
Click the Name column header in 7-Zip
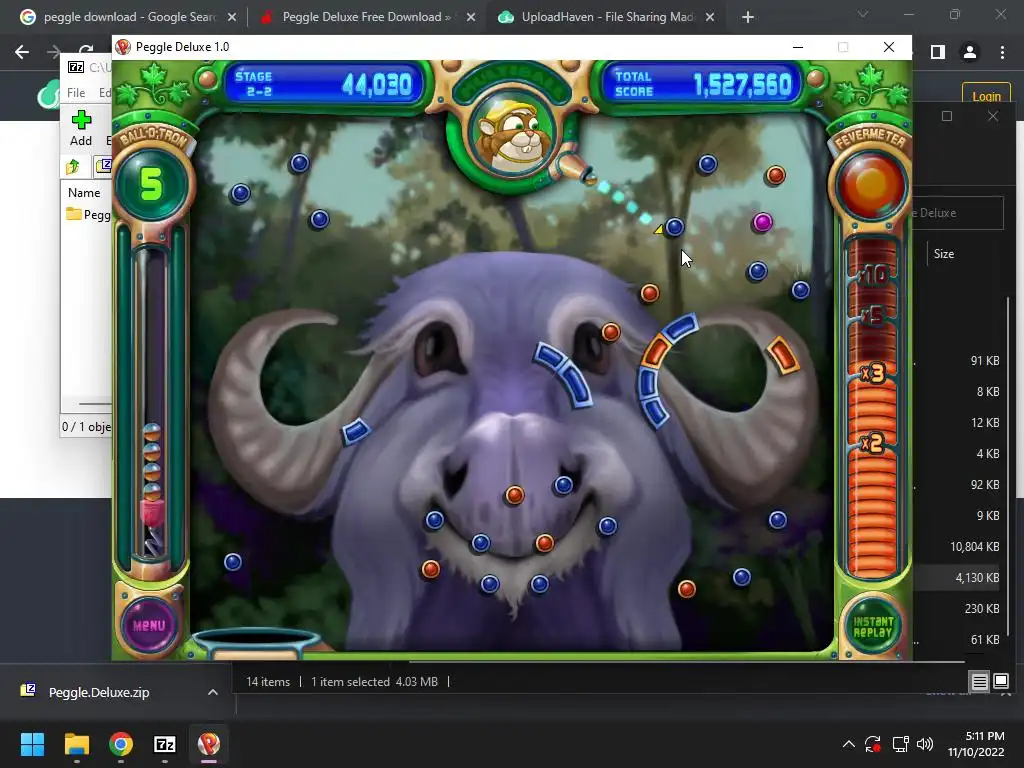click(84, 193)
